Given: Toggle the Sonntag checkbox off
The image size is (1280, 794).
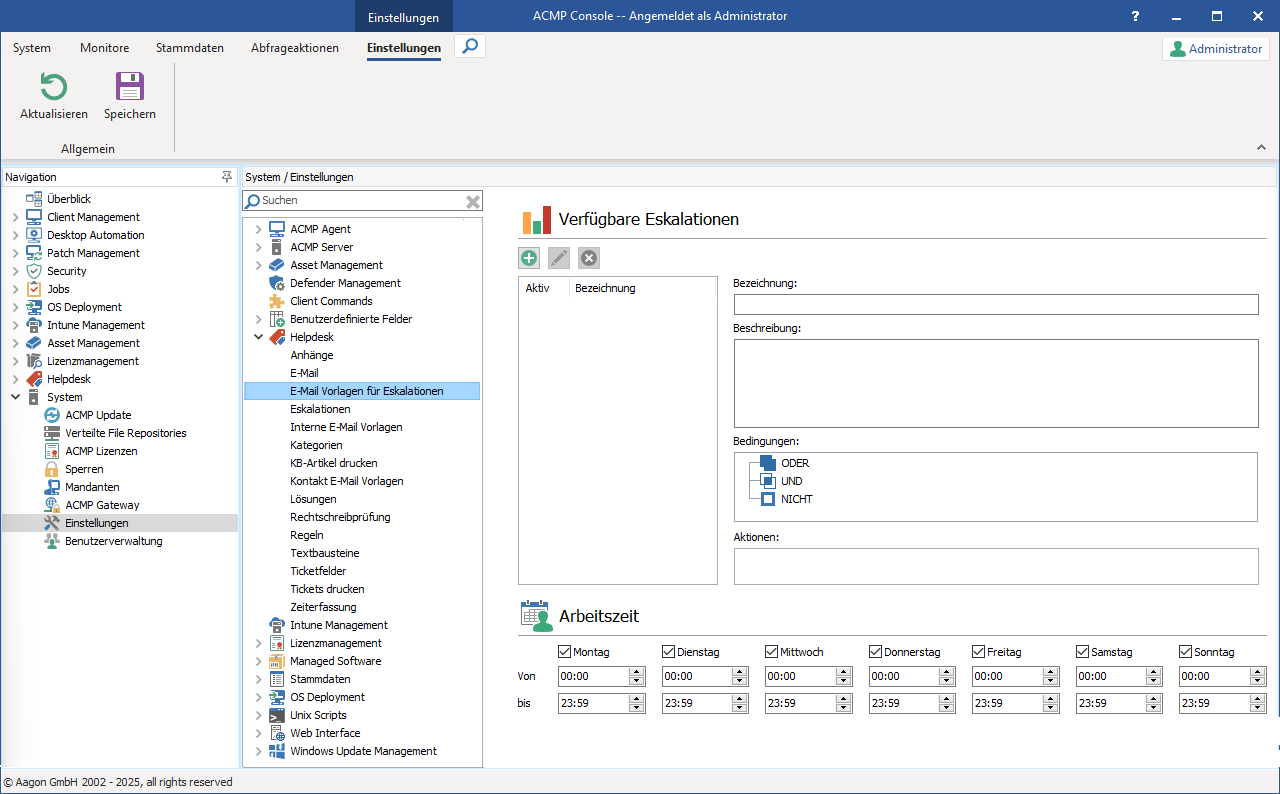Looking at the screenshot, I should [1186, 651].
